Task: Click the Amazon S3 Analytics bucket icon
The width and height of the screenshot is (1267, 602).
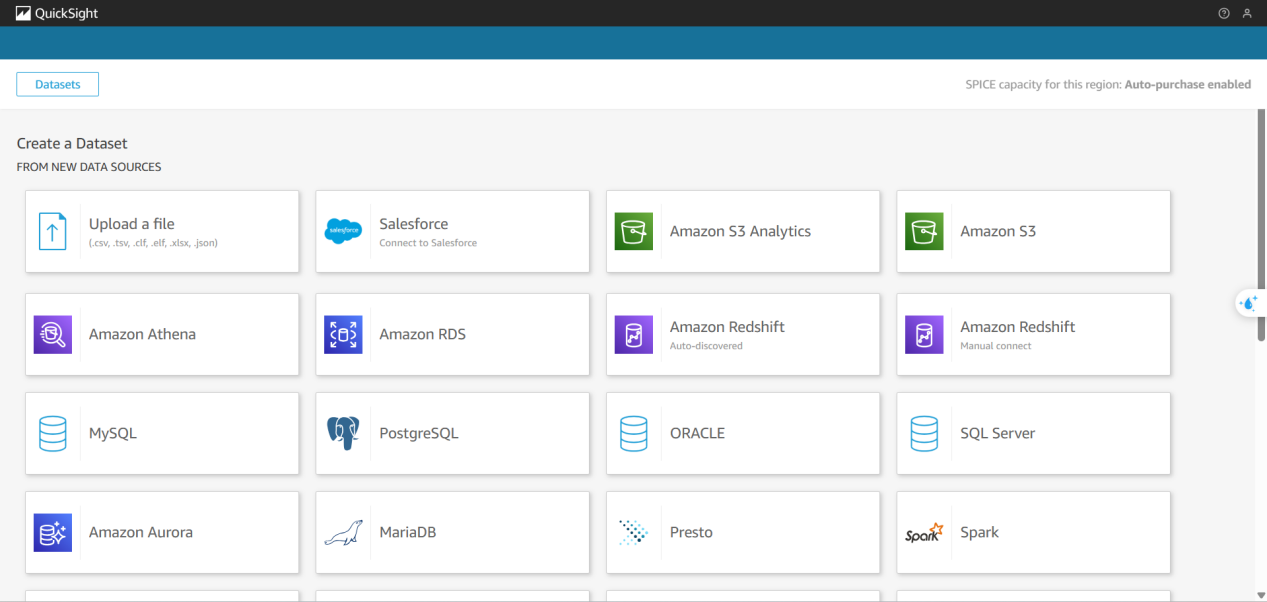Action: 633,231
